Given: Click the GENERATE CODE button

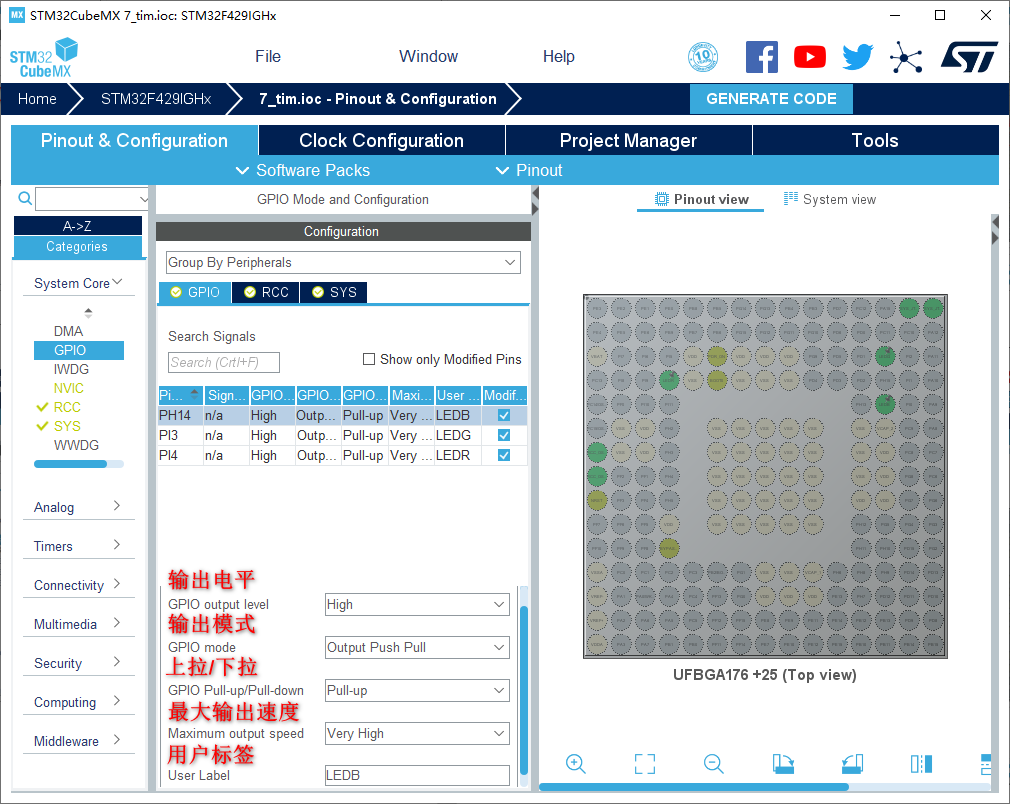Looking at the screenshot, I should pos(771,99).
